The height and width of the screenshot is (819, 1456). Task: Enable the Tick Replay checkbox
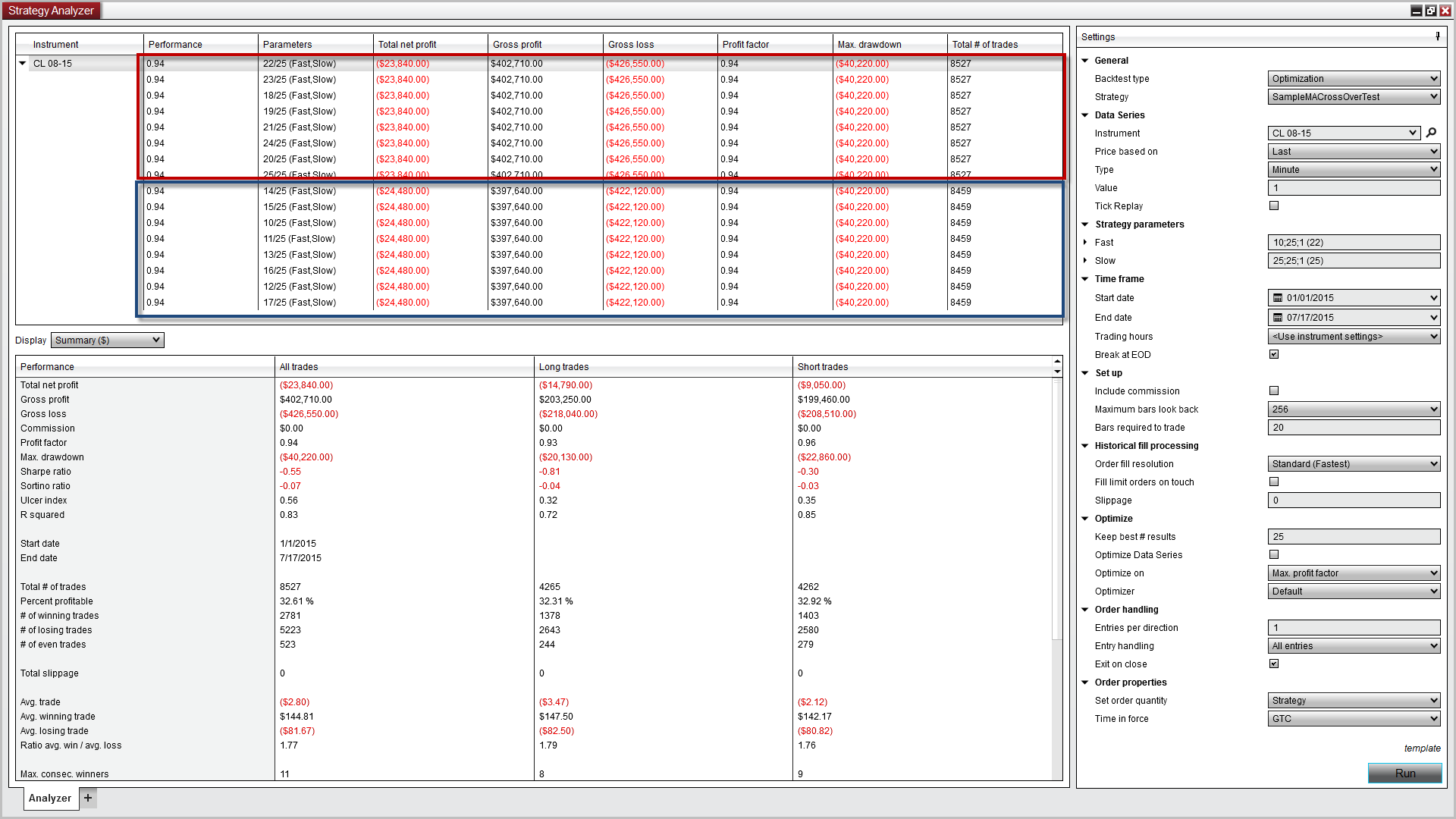(x=1274, y=206)
